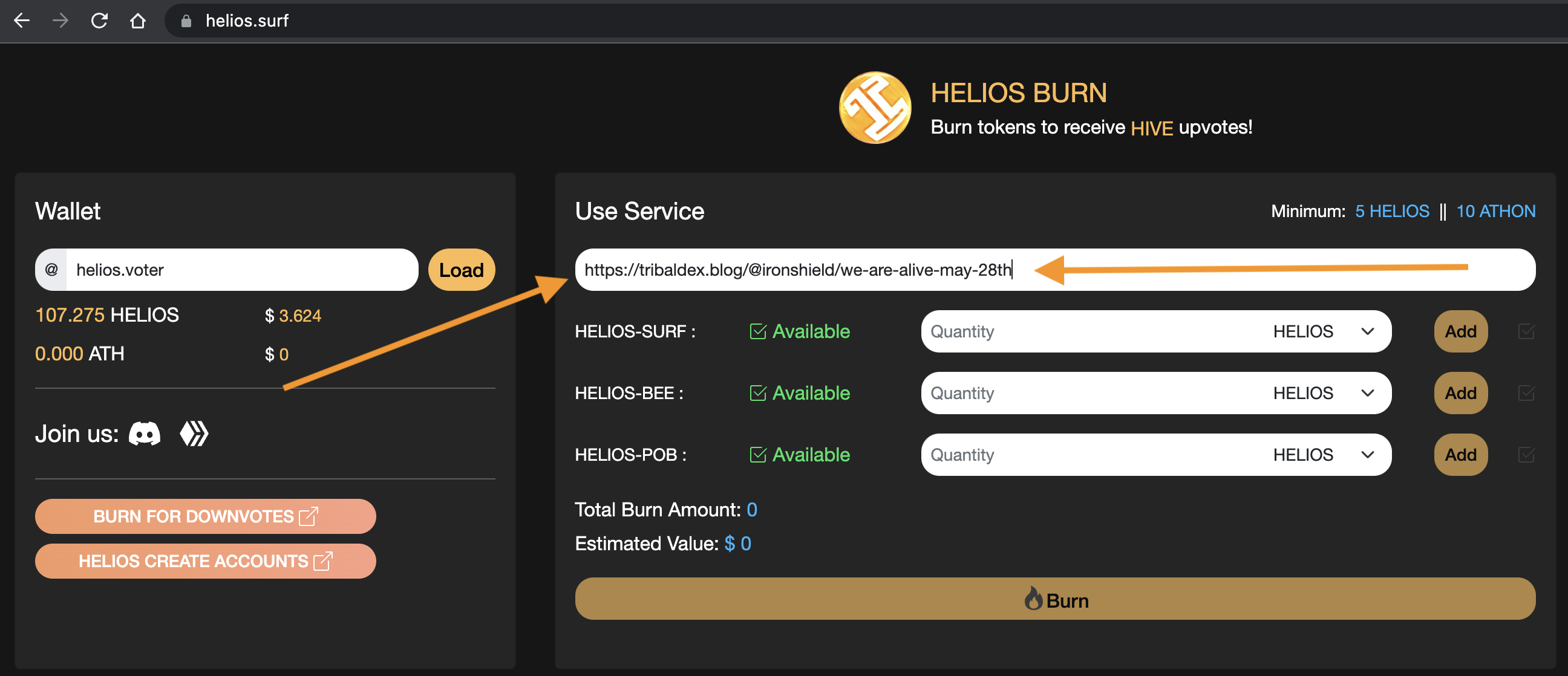Toggle the checkbox after HELIOS-BEE Add

click(x=1526, y=393)
